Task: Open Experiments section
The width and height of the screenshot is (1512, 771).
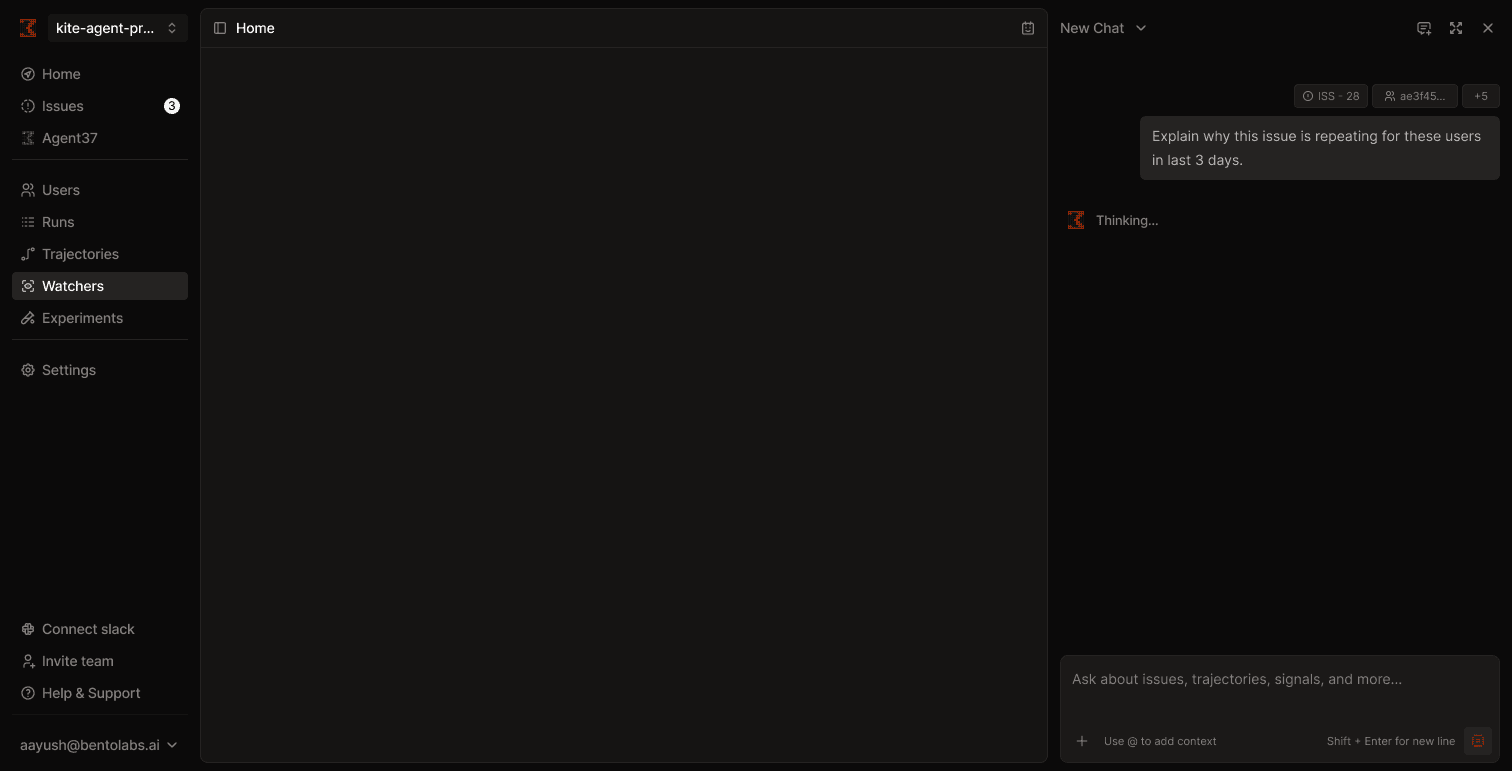Action: [x=100, y=318]
